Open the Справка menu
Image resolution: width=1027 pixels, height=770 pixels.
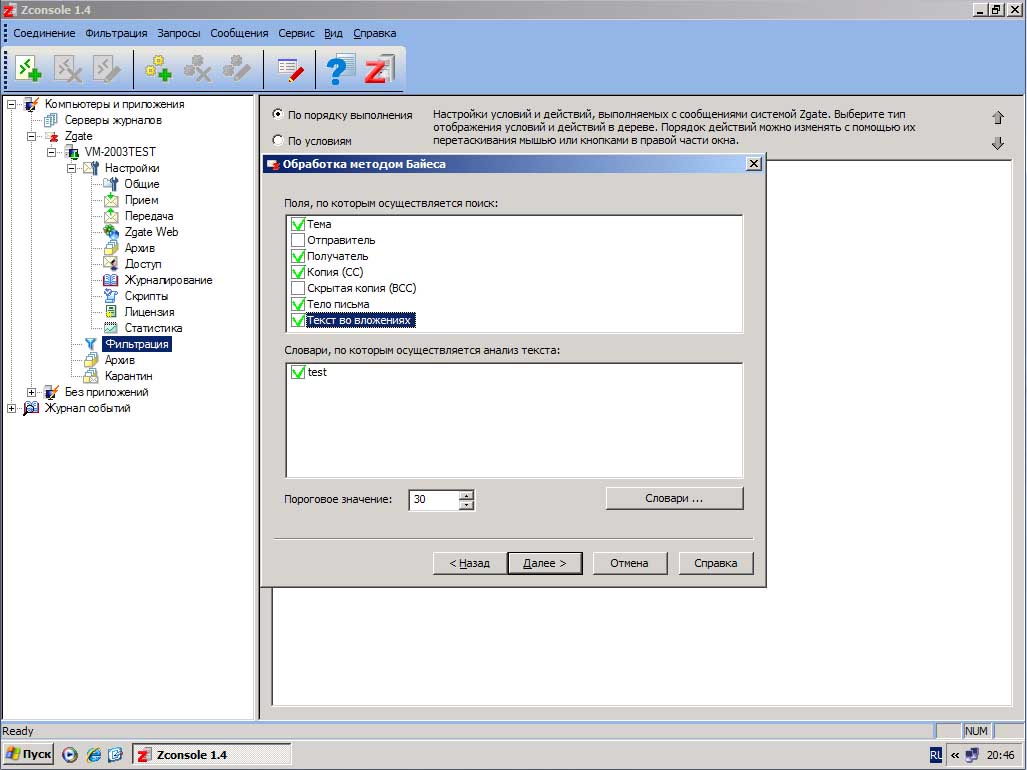coord(375,33)
